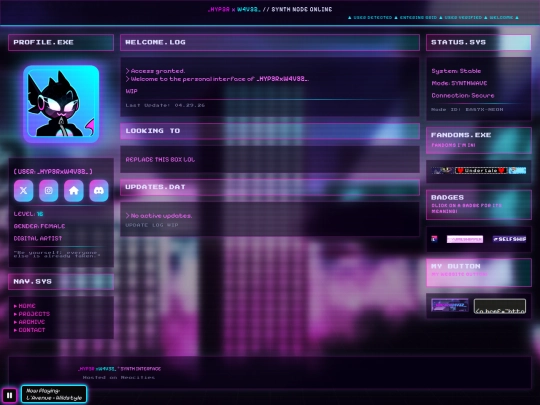Click the MY BUTTON header
The image size is (540, 405).
coord(479,272)
